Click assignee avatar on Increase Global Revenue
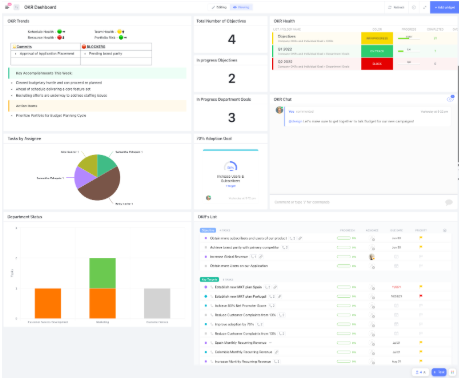This screenshot has width=460, height=383. point(372,257)
